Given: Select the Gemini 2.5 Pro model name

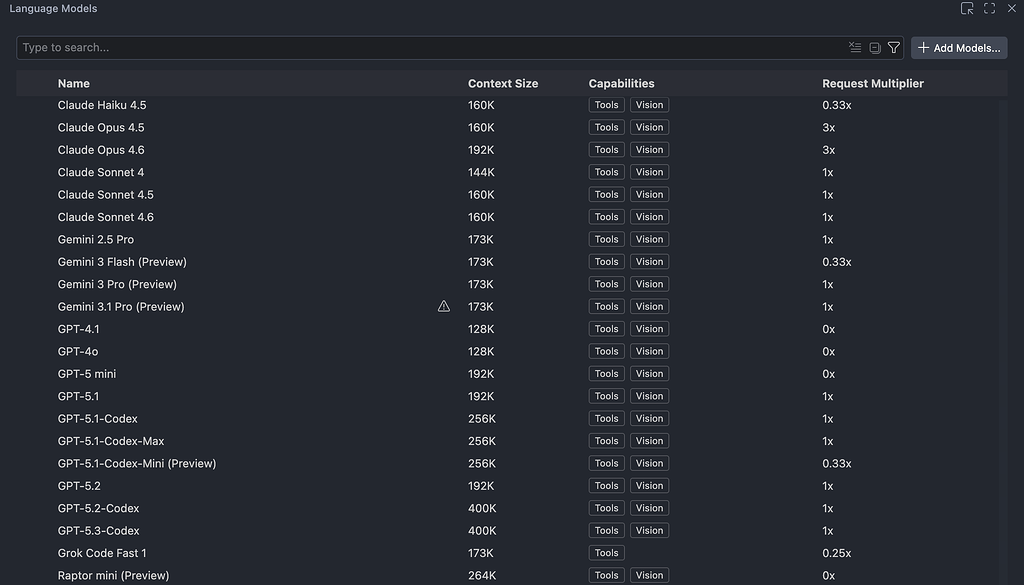Looking at the screenshot, I should click(95, 240).
